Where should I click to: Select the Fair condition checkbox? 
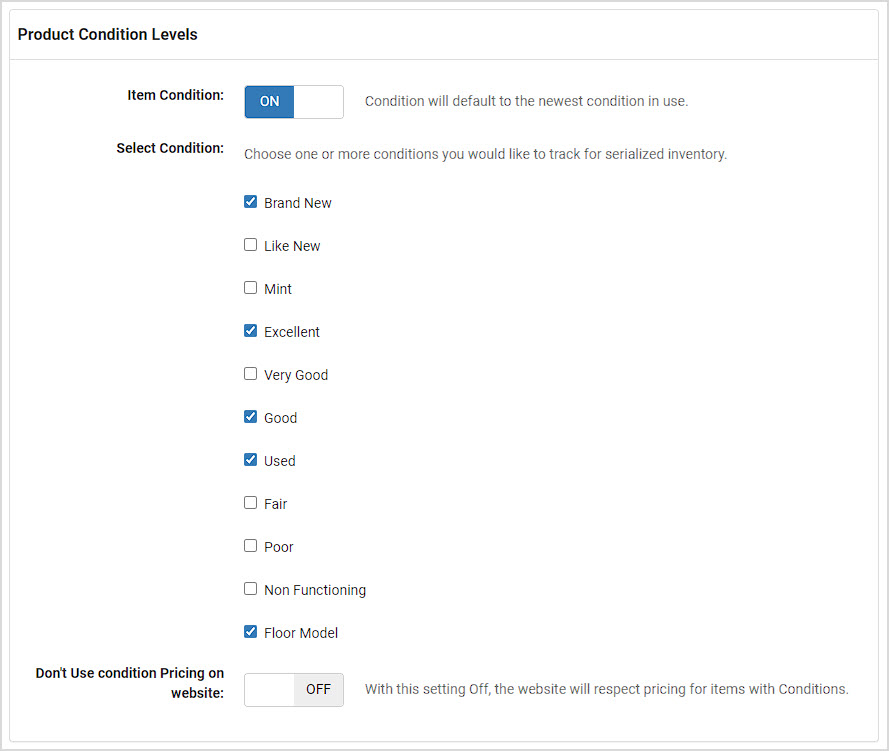tap(251, 503)
